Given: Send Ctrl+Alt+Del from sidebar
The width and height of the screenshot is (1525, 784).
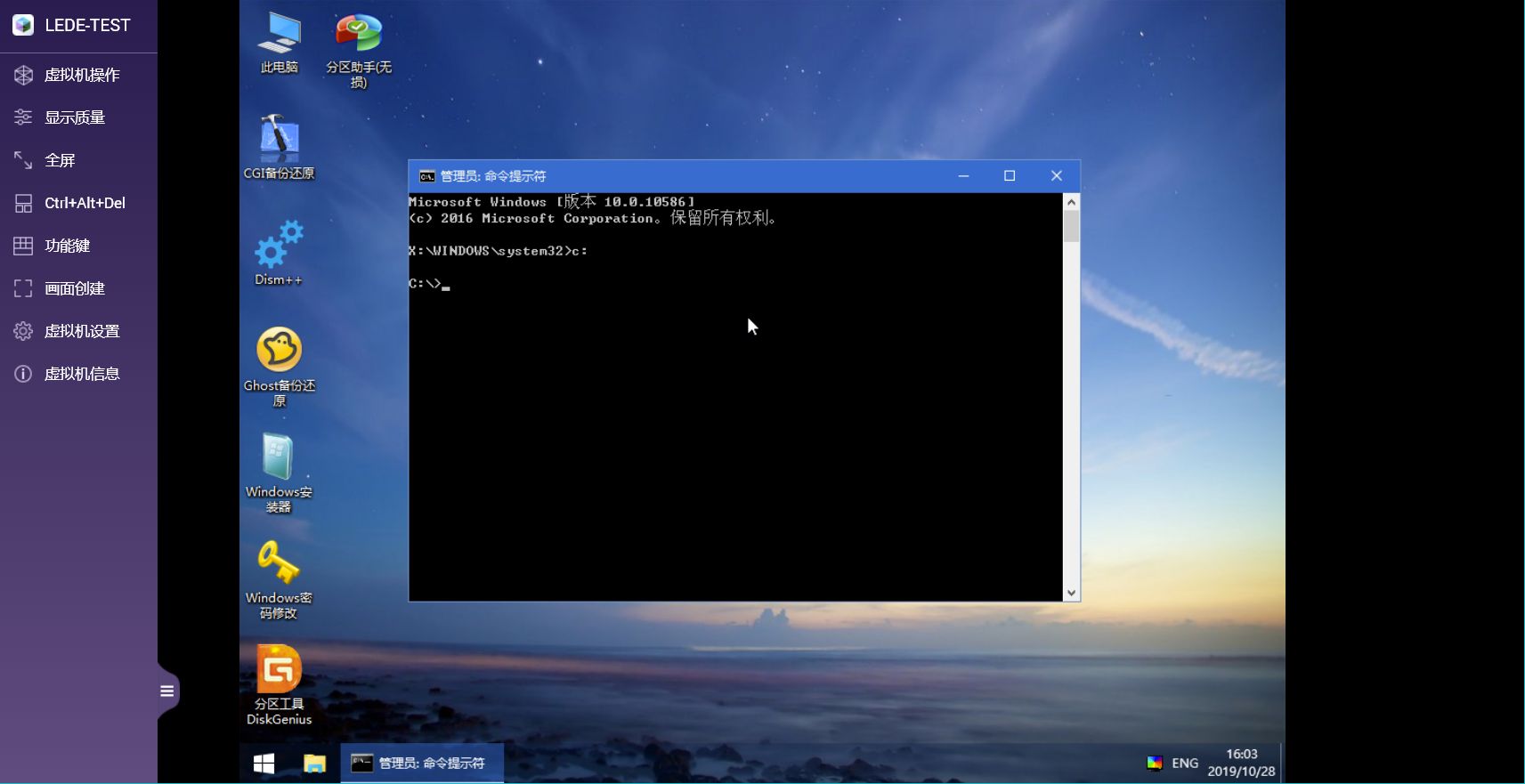Looking at the screenshot, I should coord(78,203).
